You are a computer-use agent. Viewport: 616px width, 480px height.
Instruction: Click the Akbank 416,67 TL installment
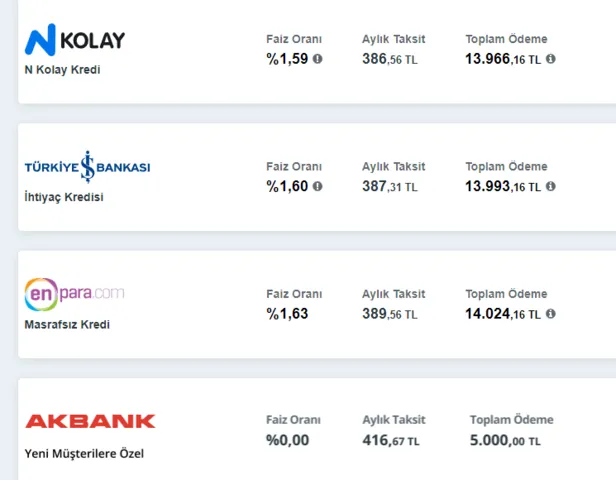pyautogui.click(x=391, y=440)
